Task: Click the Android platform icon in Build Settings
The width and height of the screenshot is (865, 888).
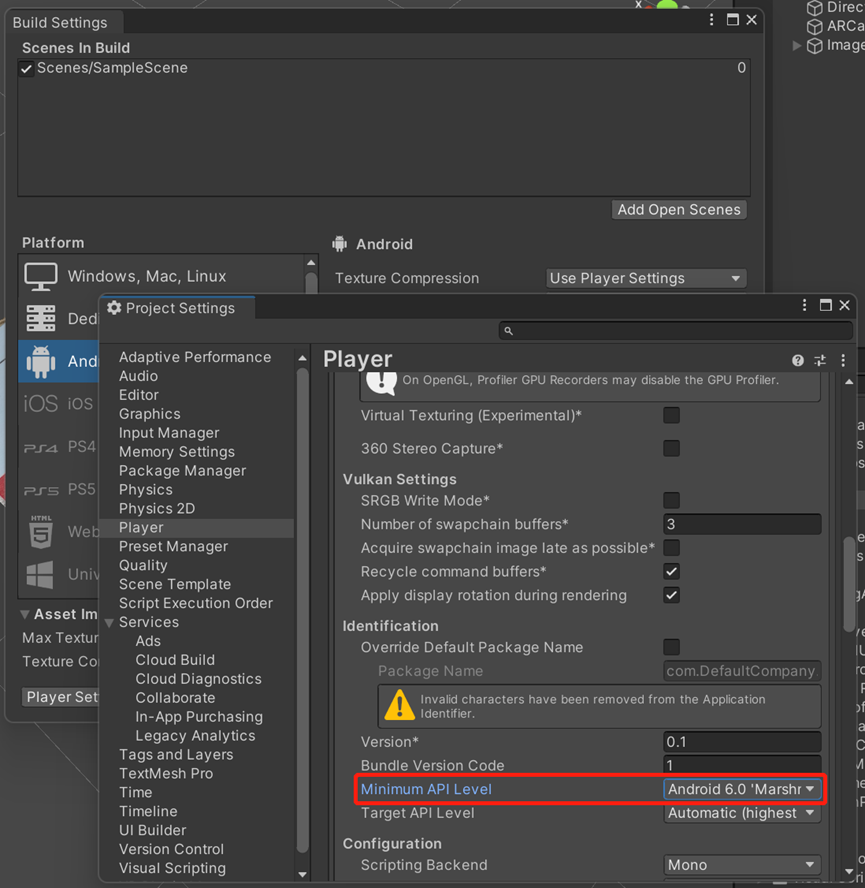Action: [41, 361]
